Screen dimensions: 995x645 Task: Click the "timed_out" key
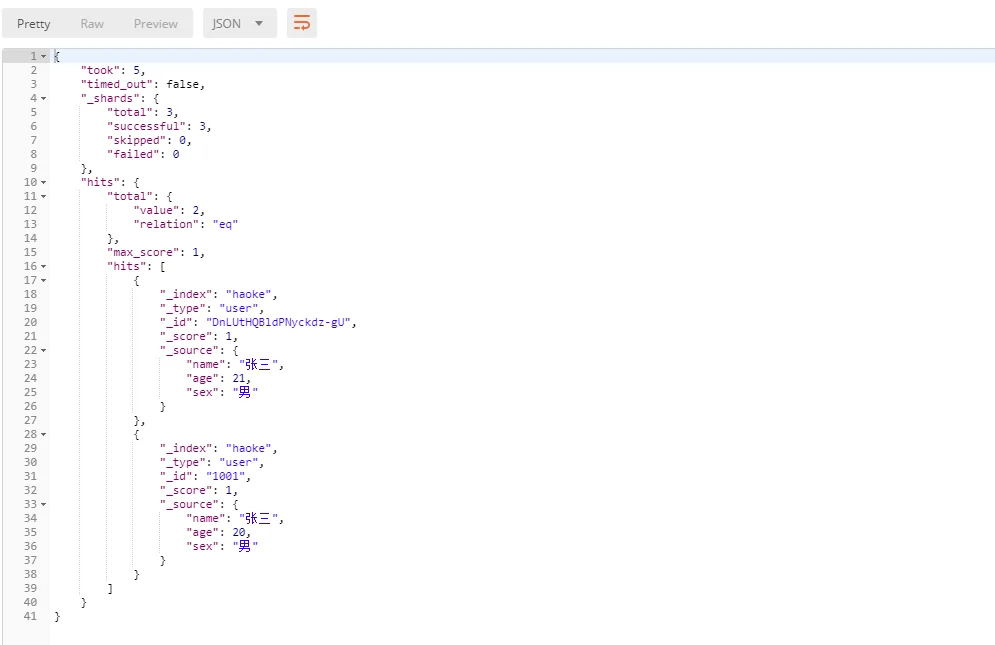coord(117,84)
